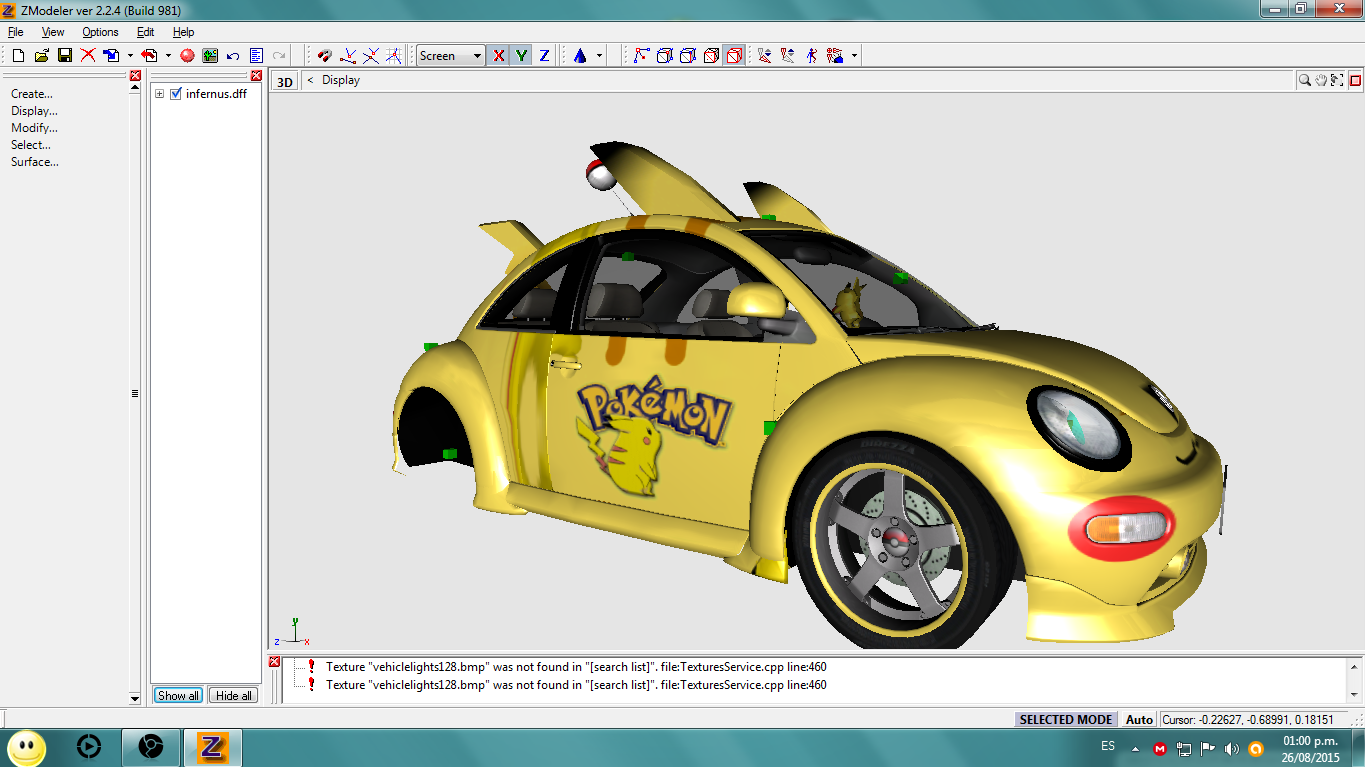
Task: Select the Polygons-level red cube mode icon
Action: click(x=710, y=56)
